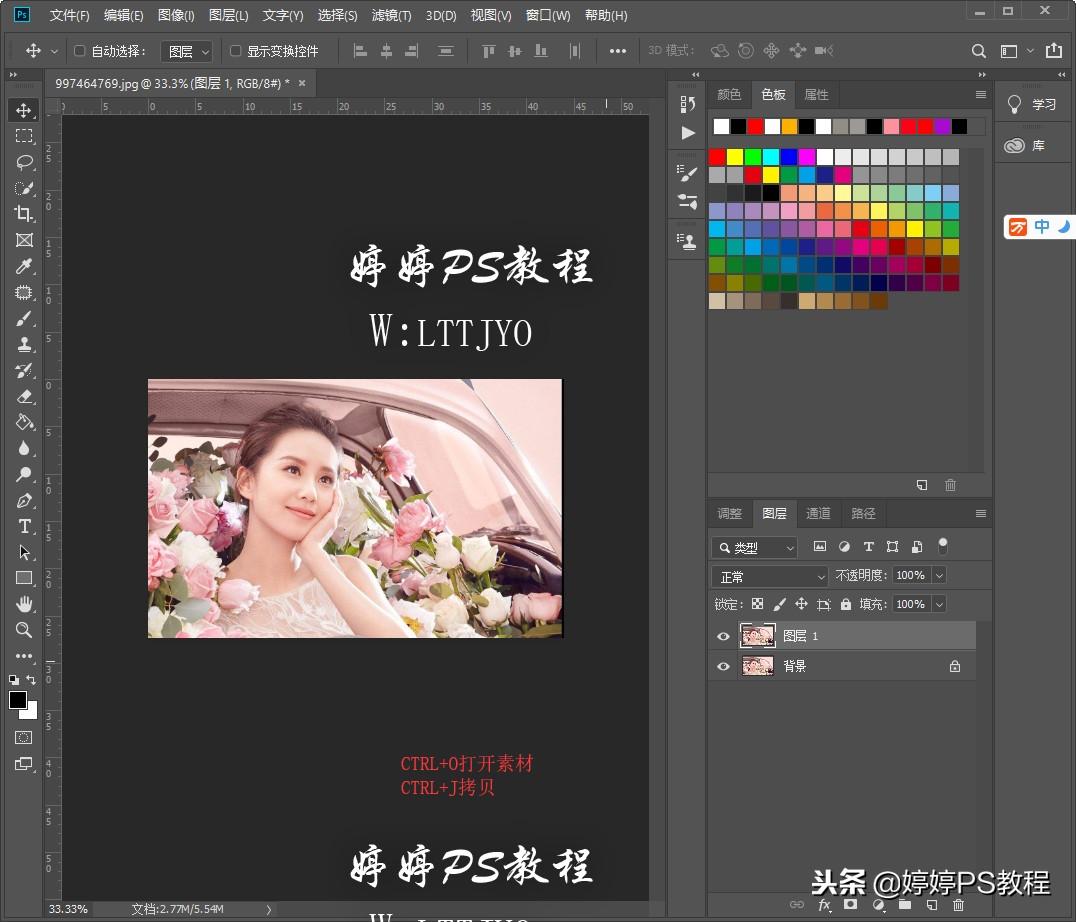Switch to the 颜色 panel tab
Viewport: 1076px width, 922px height.
point(729,95)
